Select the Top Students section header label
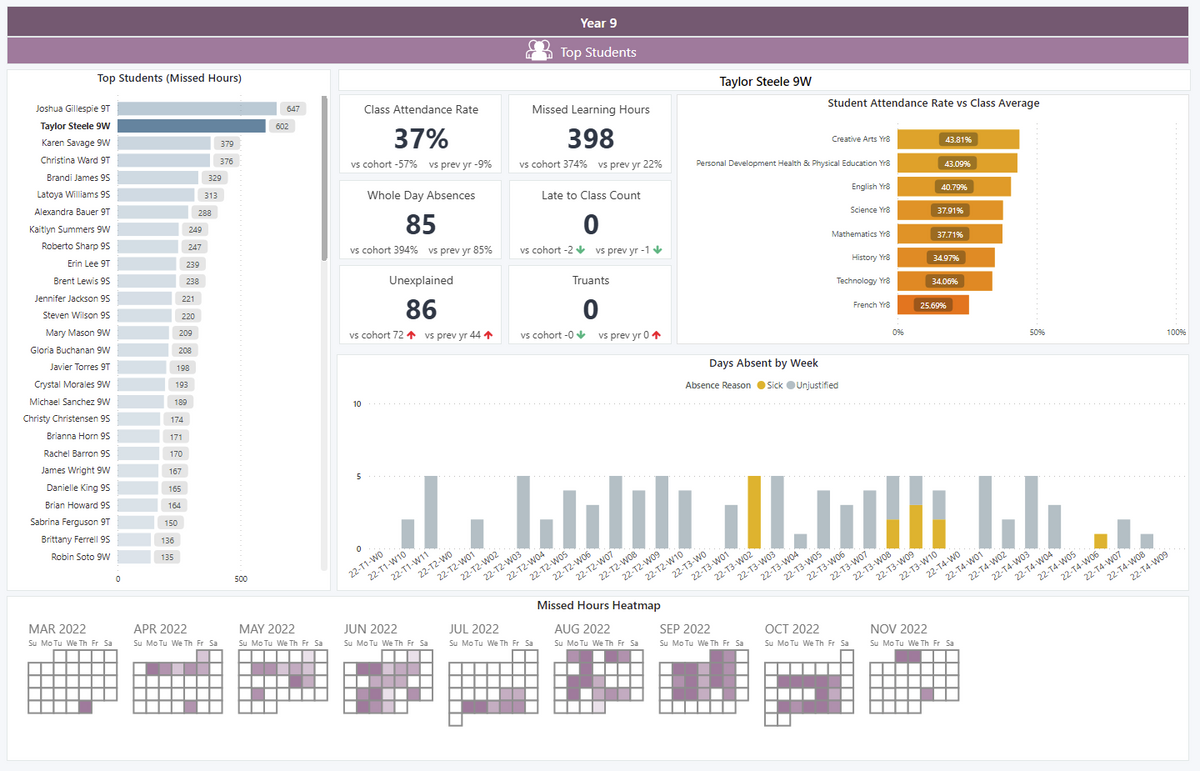 598,52
